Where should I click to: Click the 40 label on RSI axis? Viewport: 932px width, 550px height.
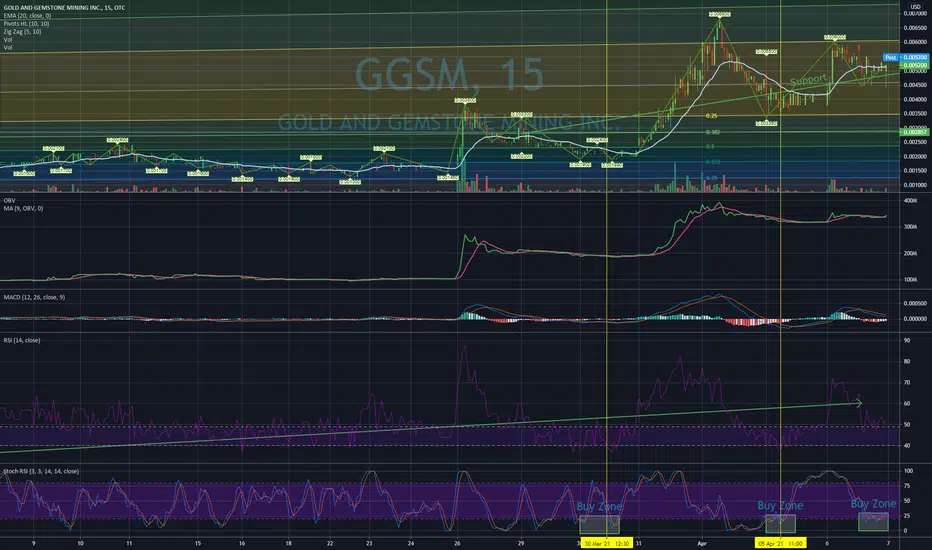pyautogui.click(x=907, y=446)
